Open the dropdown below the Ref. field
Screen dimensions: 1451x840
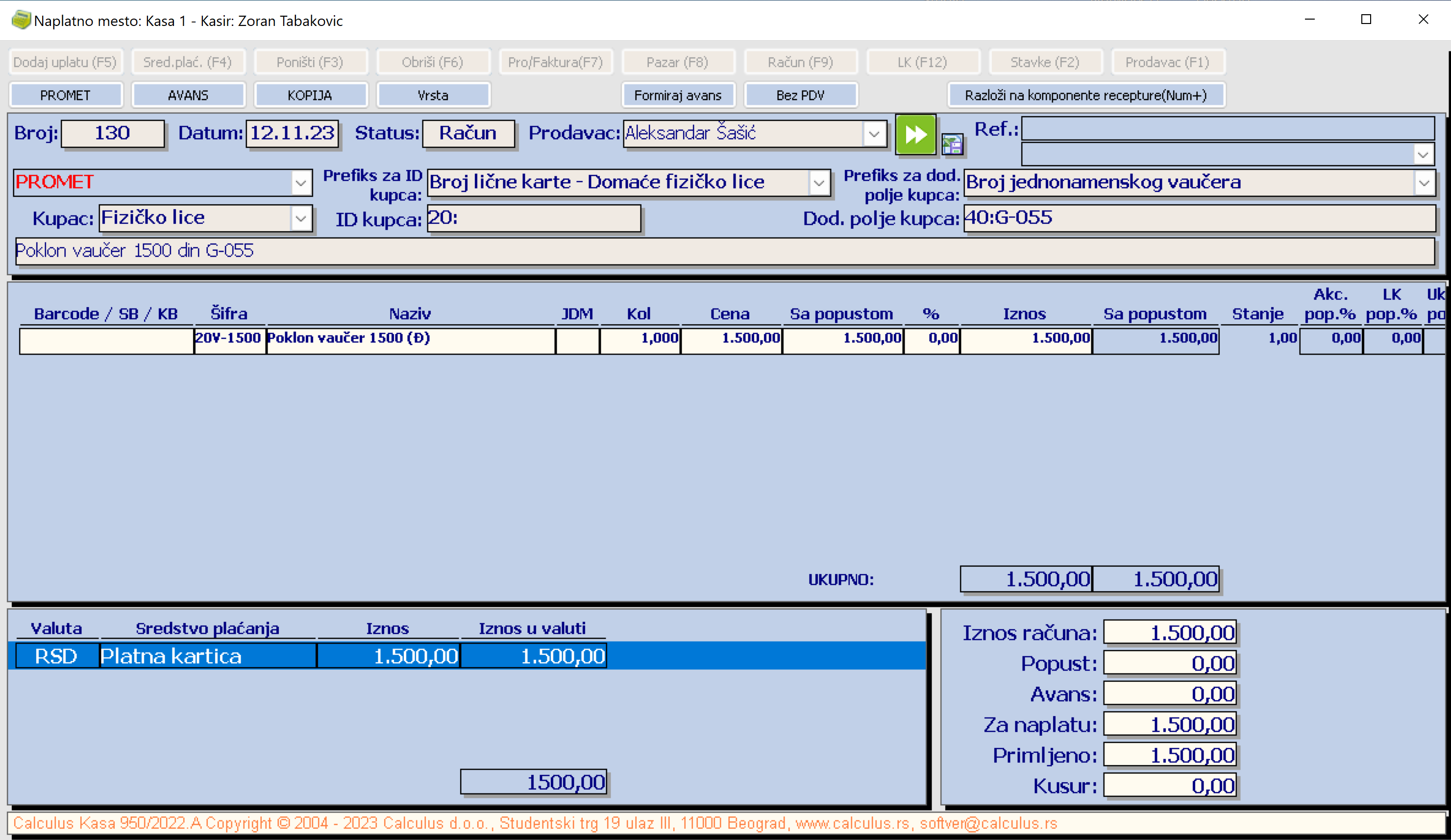coord(1423,154)
